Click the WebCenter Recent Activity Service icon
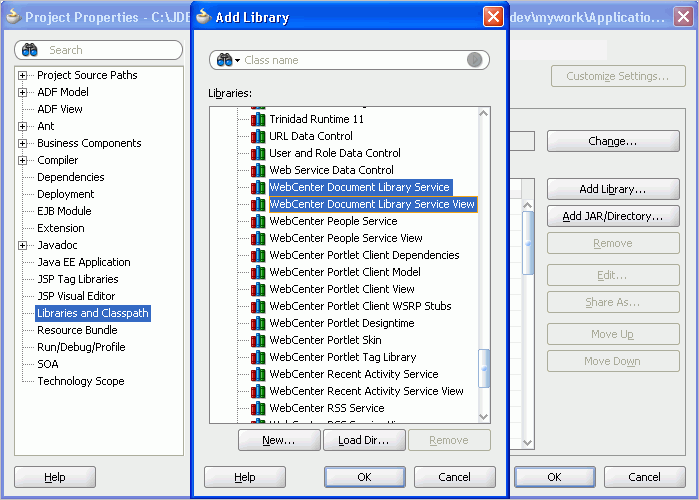The height and width of the screenshot is (500, 699). point(258,374)
